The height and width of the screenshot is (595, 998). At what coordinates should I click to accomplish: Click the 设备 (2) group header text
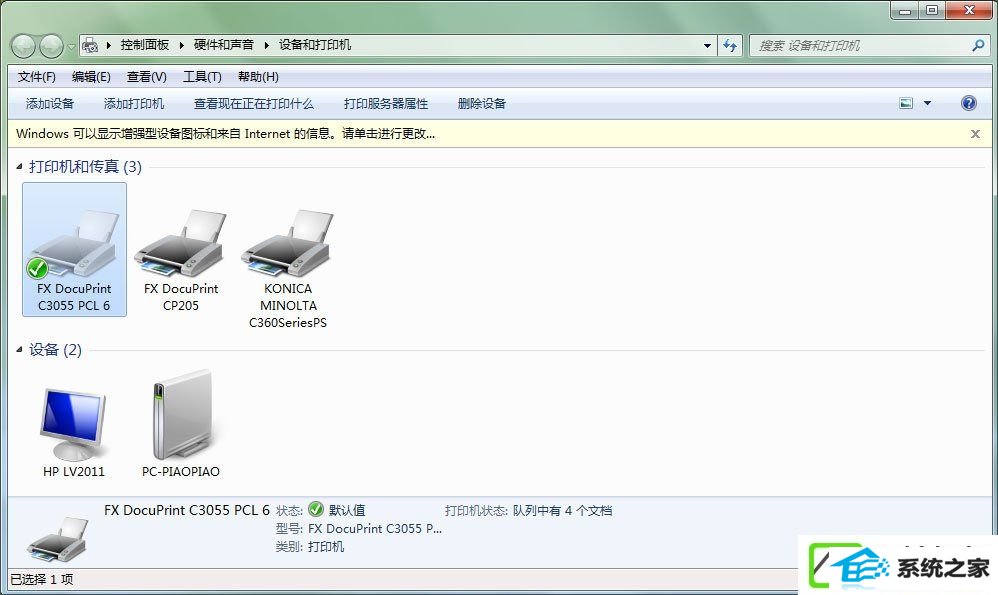55,349
